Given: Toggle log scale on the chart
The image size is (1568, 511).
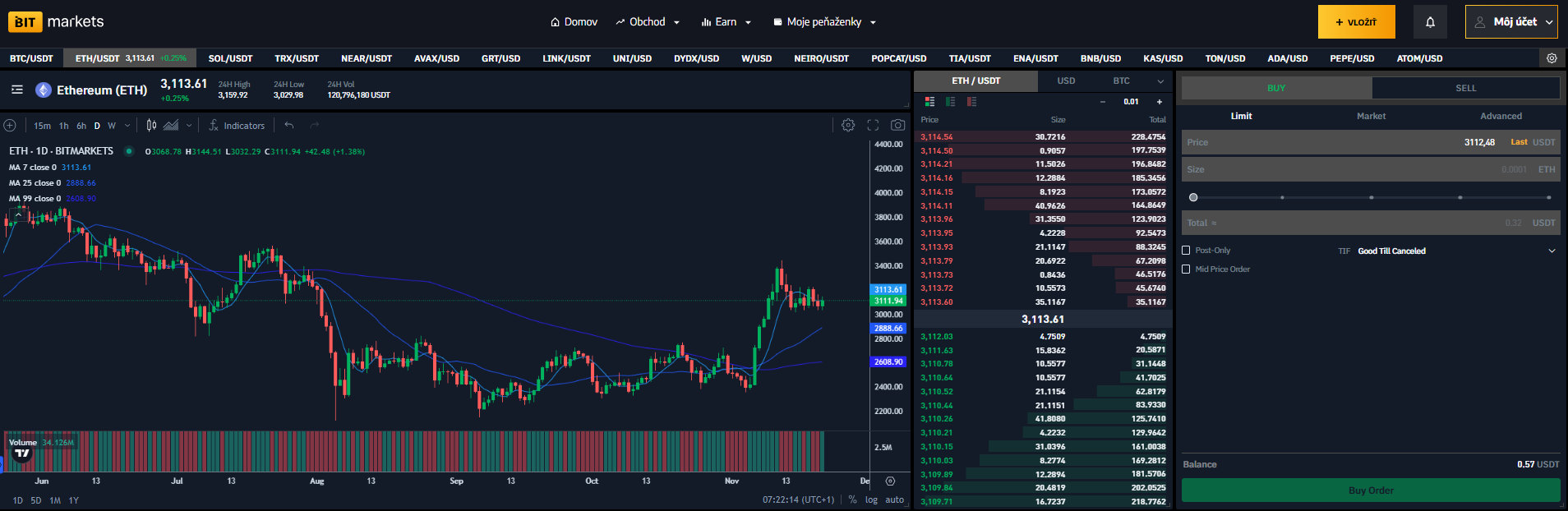Looking at the screenshot, I should (871, 499).
